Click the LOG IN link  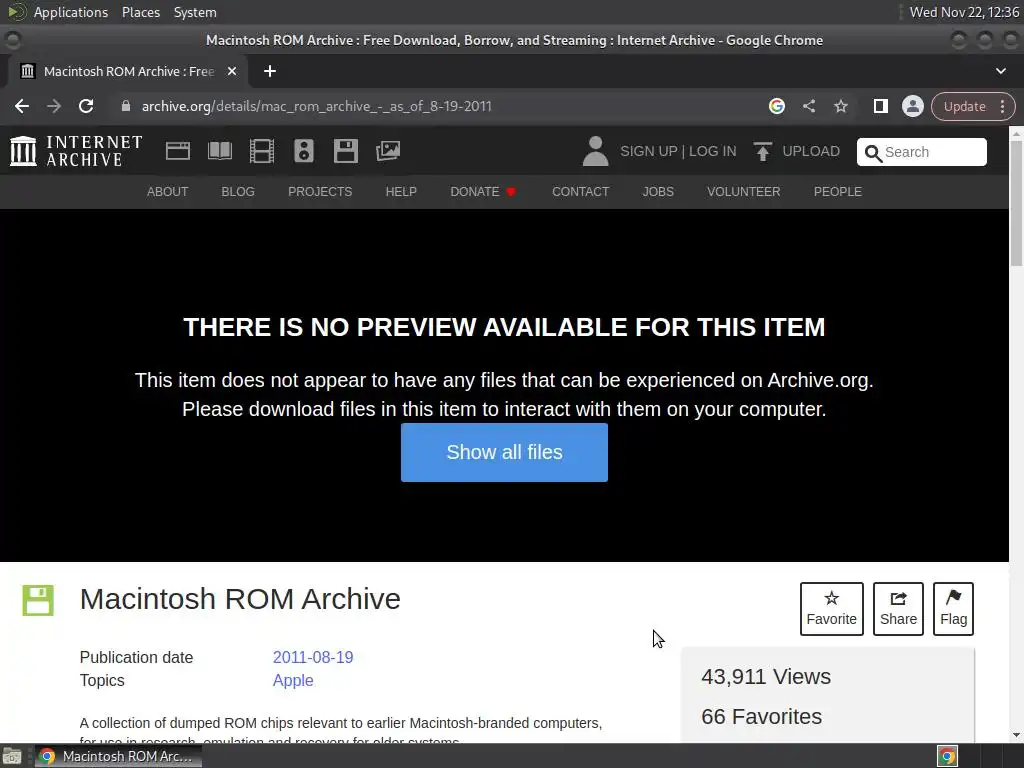coord(712,151)
